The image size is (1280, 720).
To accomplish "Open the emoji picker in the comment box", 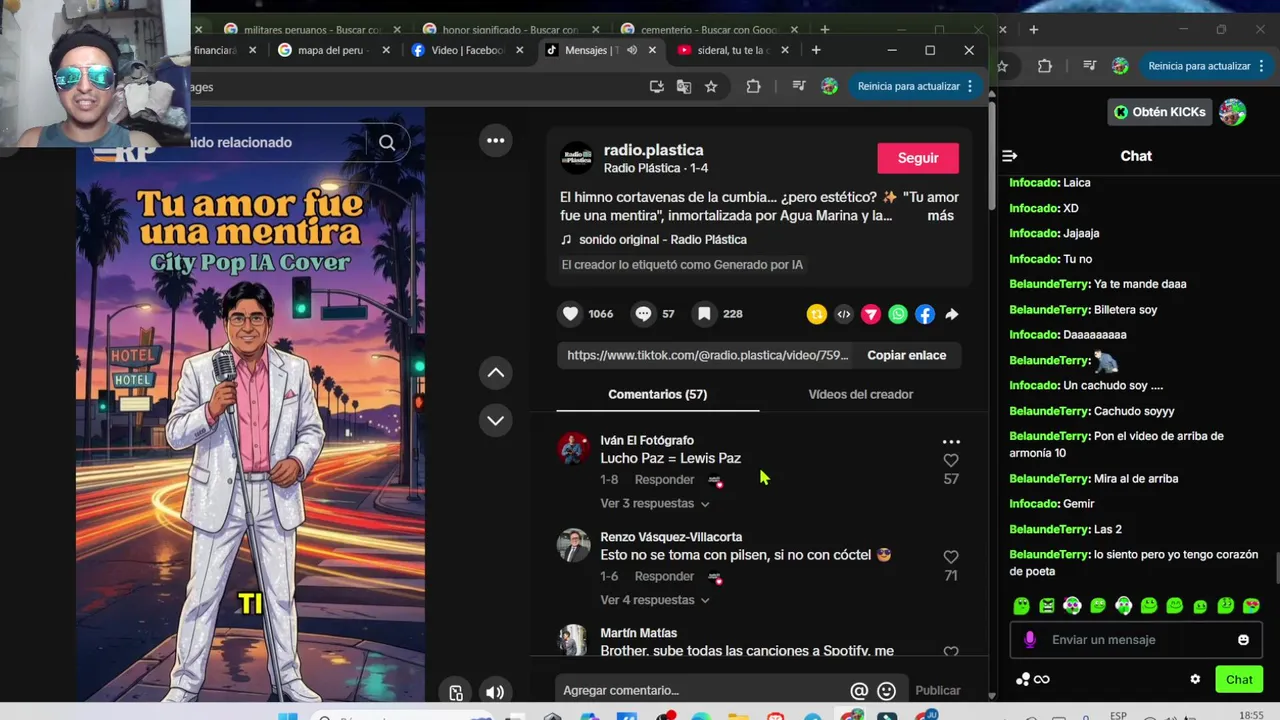I will 886,690.
